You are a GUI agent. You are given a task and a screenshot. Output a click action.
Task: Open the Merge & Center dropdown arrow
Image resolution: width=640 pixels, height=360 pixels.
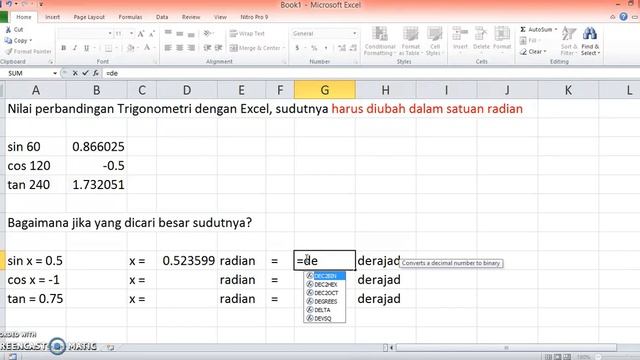tap(284, 48)
